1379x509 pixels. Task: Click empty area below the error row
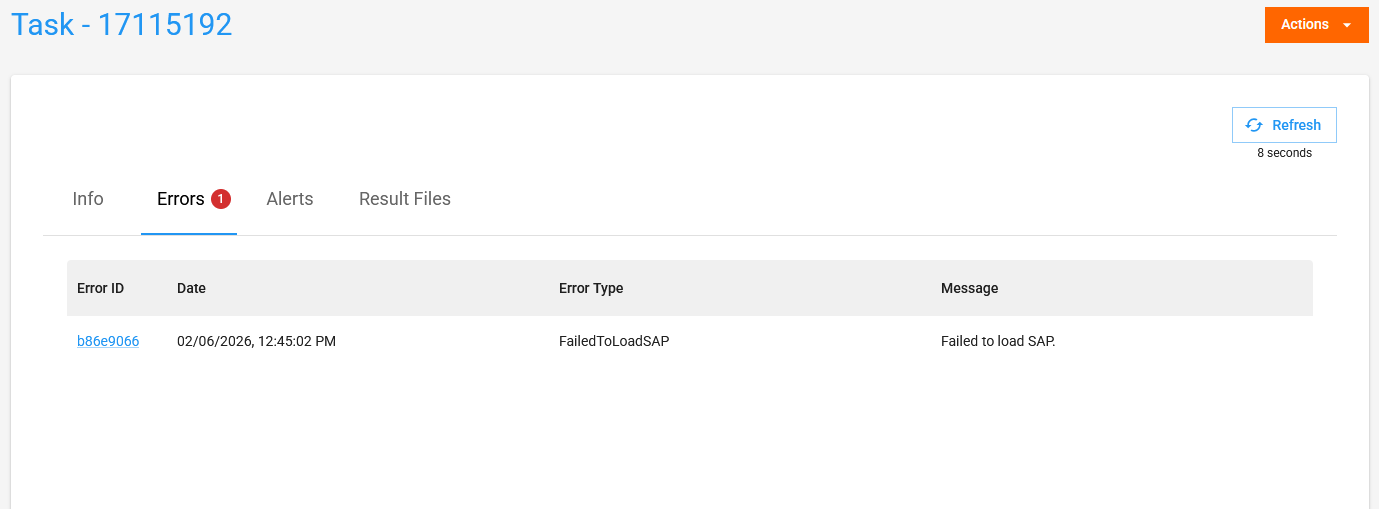[x=688, y=430]
